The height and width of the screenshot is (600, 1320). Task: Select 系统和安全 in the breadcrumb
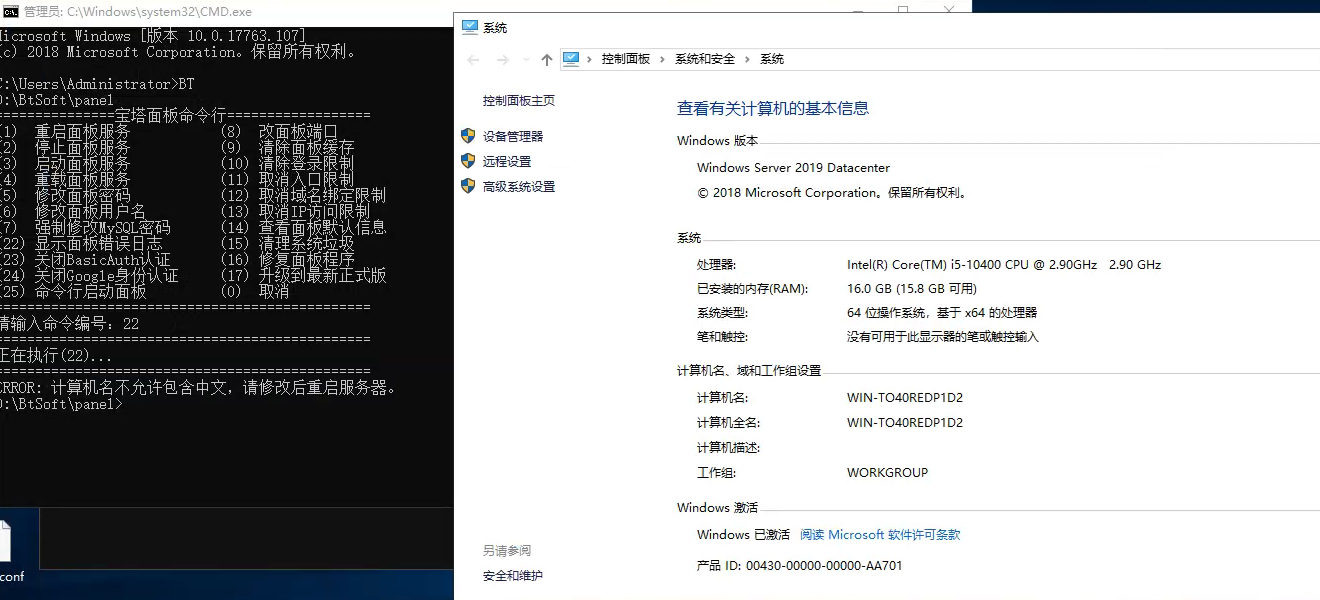[x=705, y=59]
